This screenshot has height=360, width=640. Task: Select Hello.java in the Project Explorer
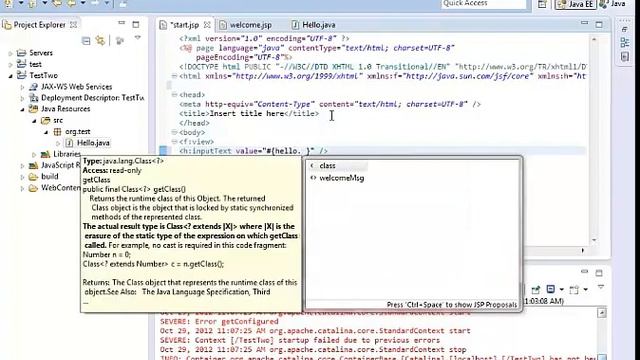[x=93, y=143]
